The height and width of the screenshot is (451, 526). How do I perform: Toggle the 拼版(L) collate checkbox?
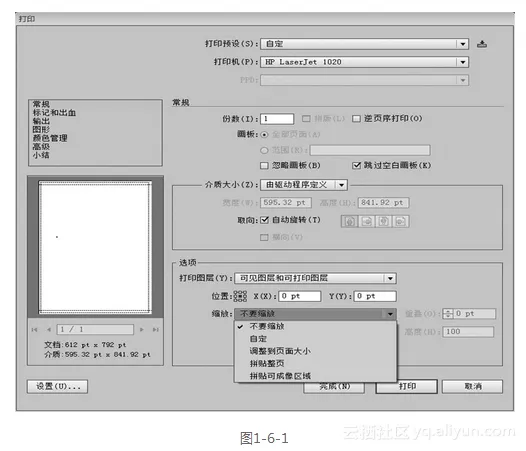click(306, 118)
